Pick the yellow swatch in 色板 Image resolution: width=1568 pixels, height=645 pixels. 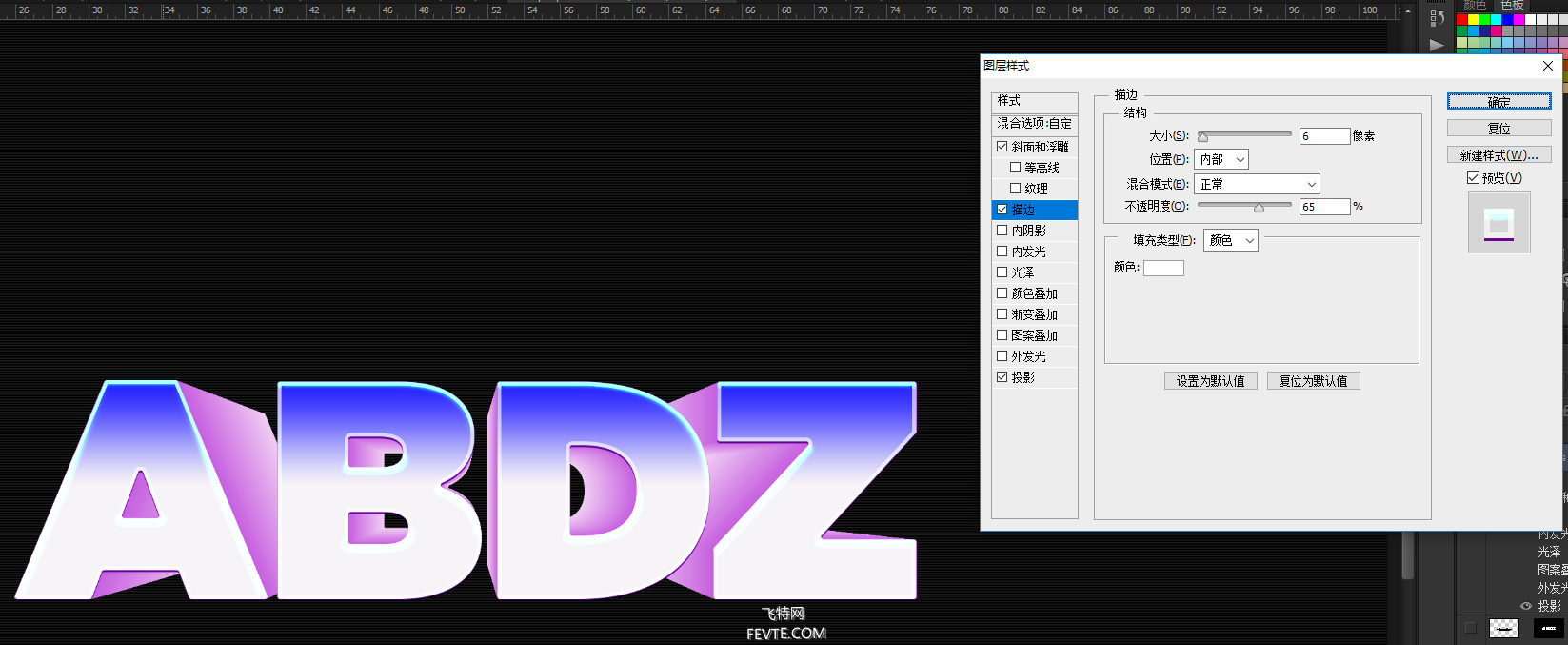(x=1474, y=19)
